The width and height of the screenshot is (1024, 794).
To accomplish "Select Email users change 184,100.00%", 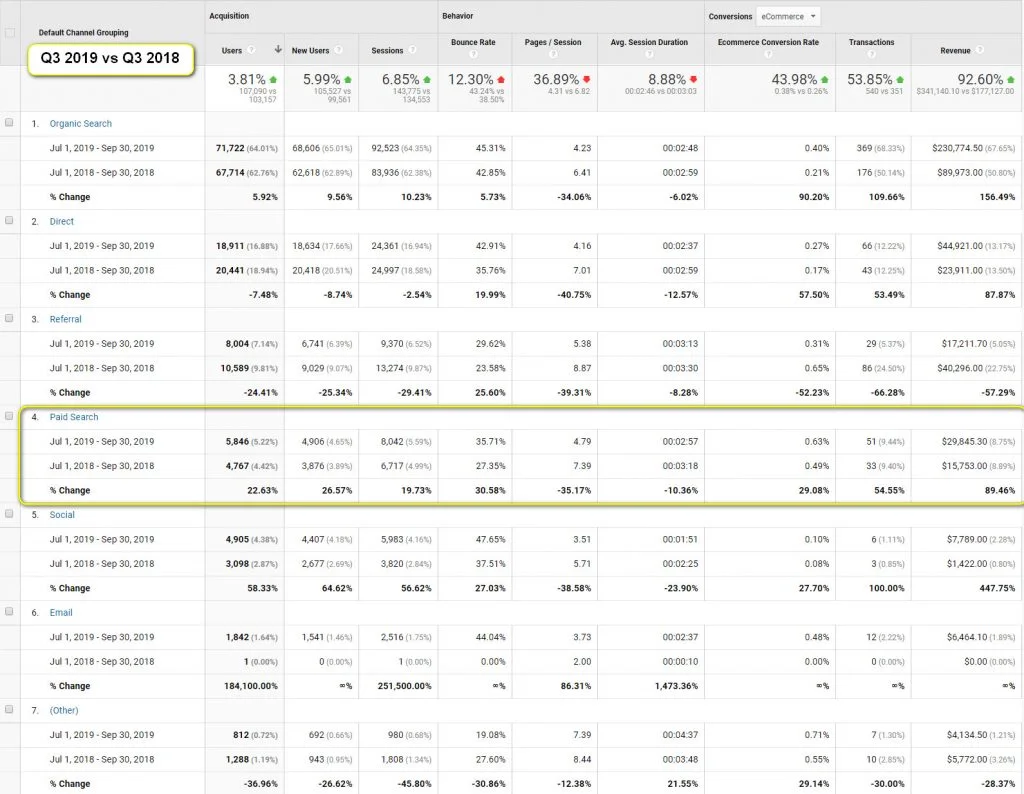I will click(x=251, y=686).
